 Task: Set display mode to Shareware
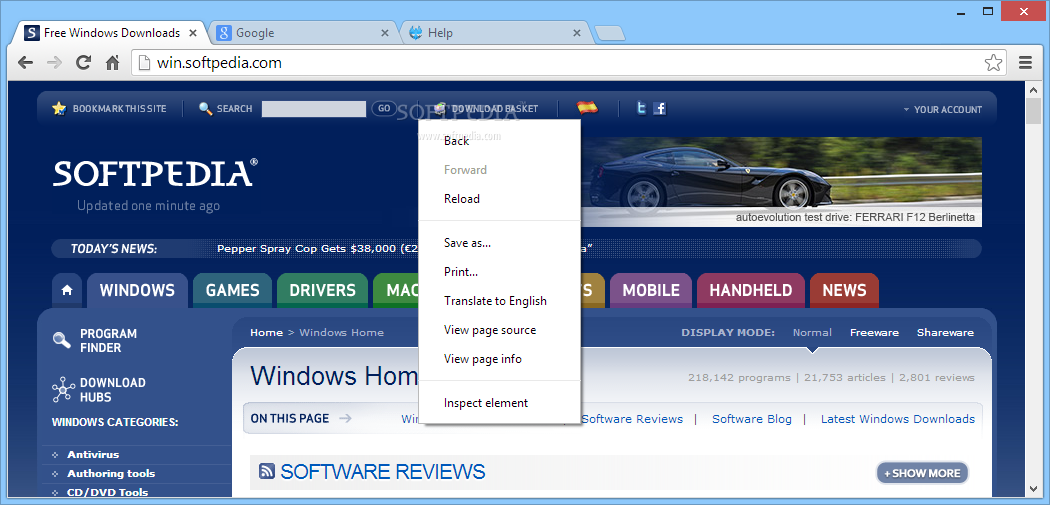click(946, 333)
